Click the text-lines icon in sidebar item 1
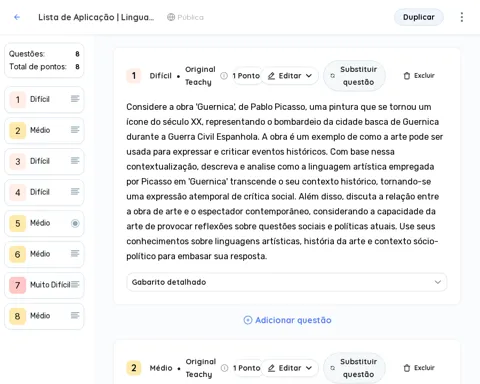 [x=75, y=99]
